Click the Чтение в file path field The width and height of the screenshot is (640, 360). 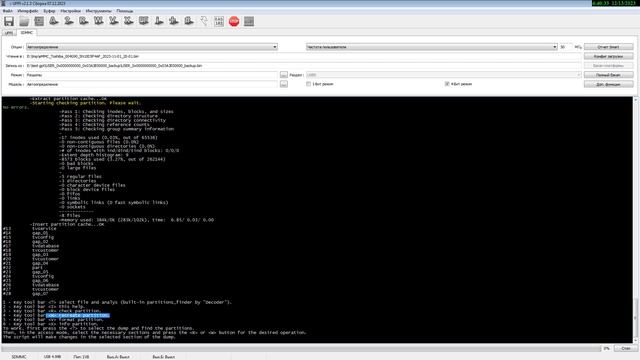click(303, 56)
